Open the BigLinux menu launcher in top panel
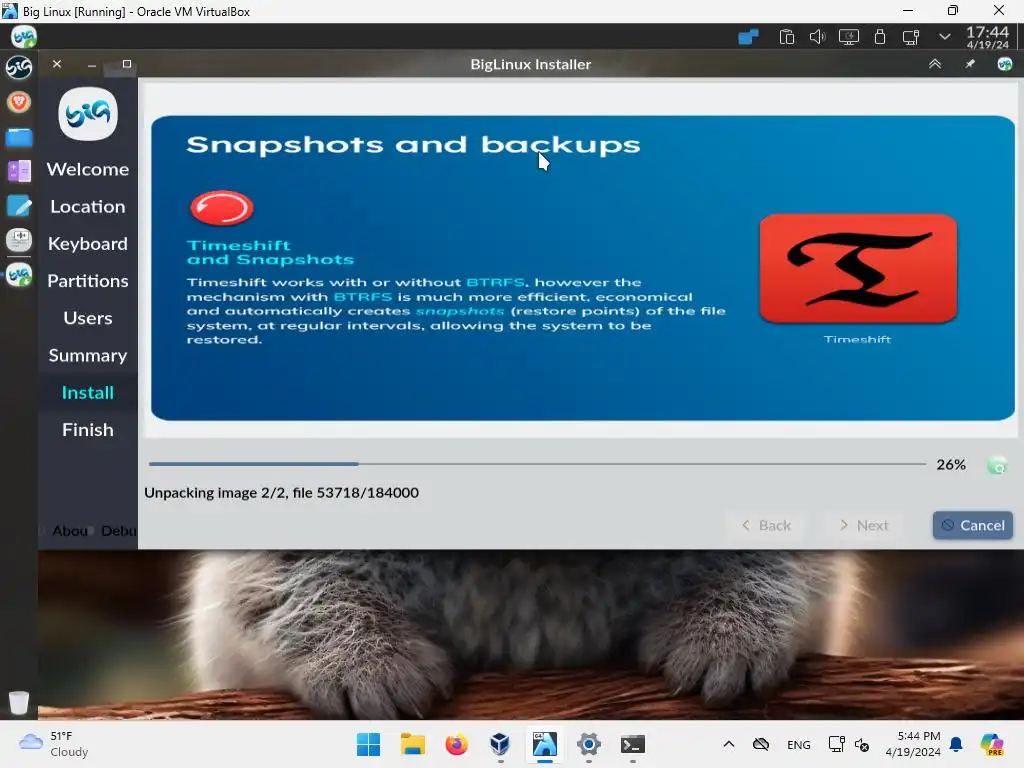The image size is (1024, 768). (x=24, y=37)
